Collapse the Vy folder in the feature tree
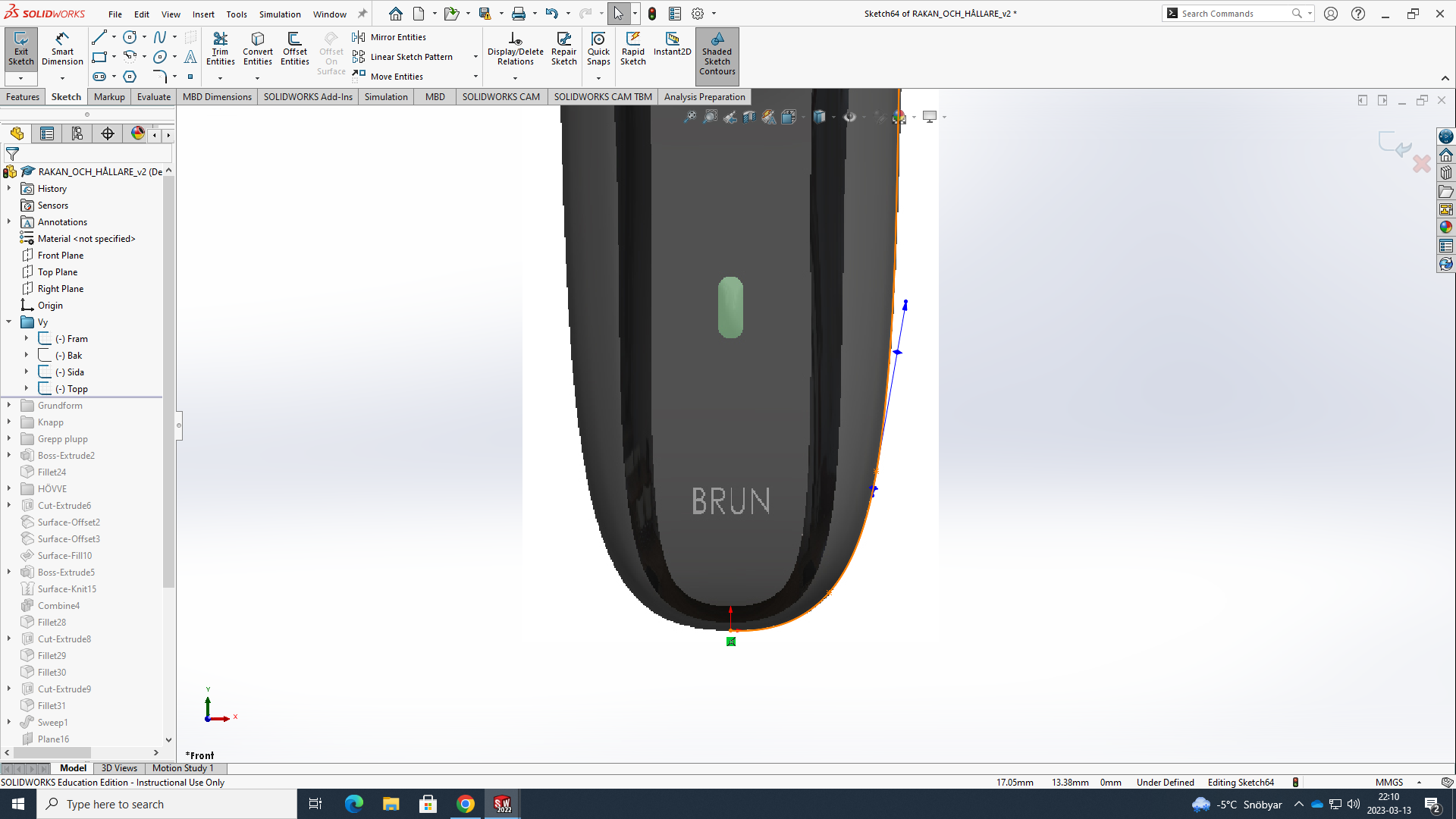 [x=8, y=322]
